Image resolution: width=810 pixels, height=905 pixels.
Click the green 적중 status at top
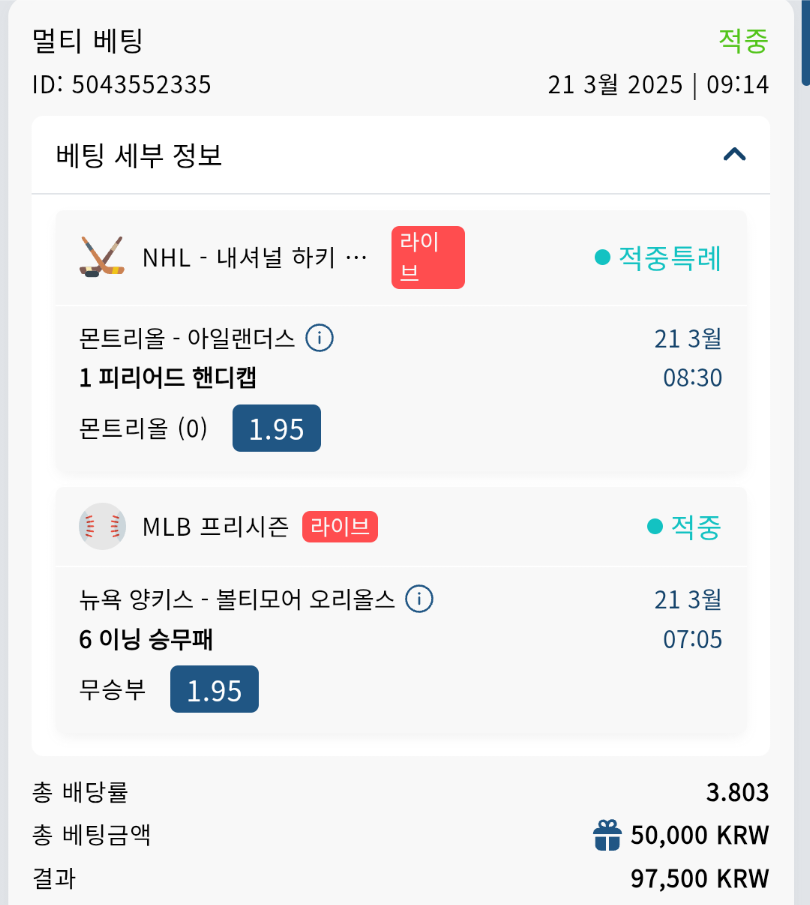coord(743,41)
